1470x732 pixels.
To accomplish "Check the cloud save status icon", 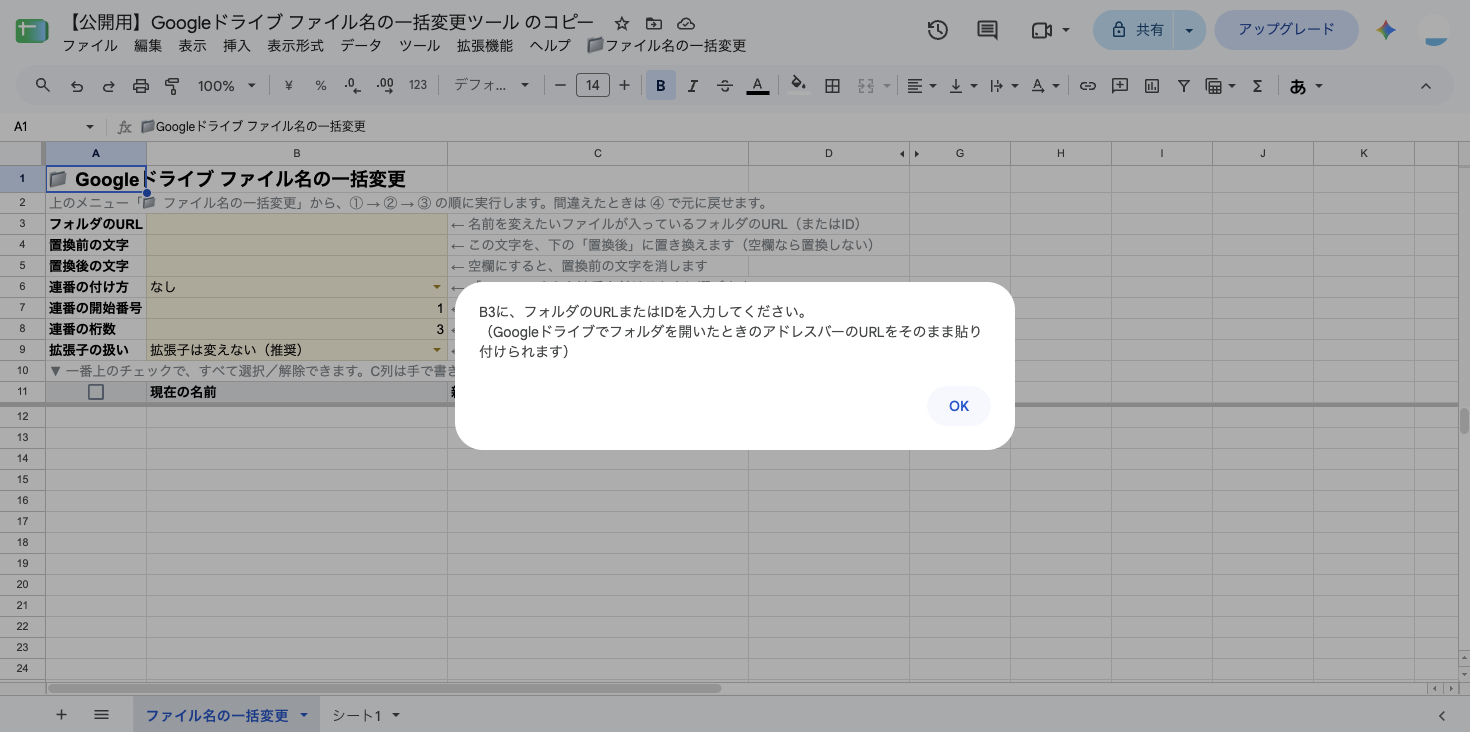I will [x=685, y=23].
